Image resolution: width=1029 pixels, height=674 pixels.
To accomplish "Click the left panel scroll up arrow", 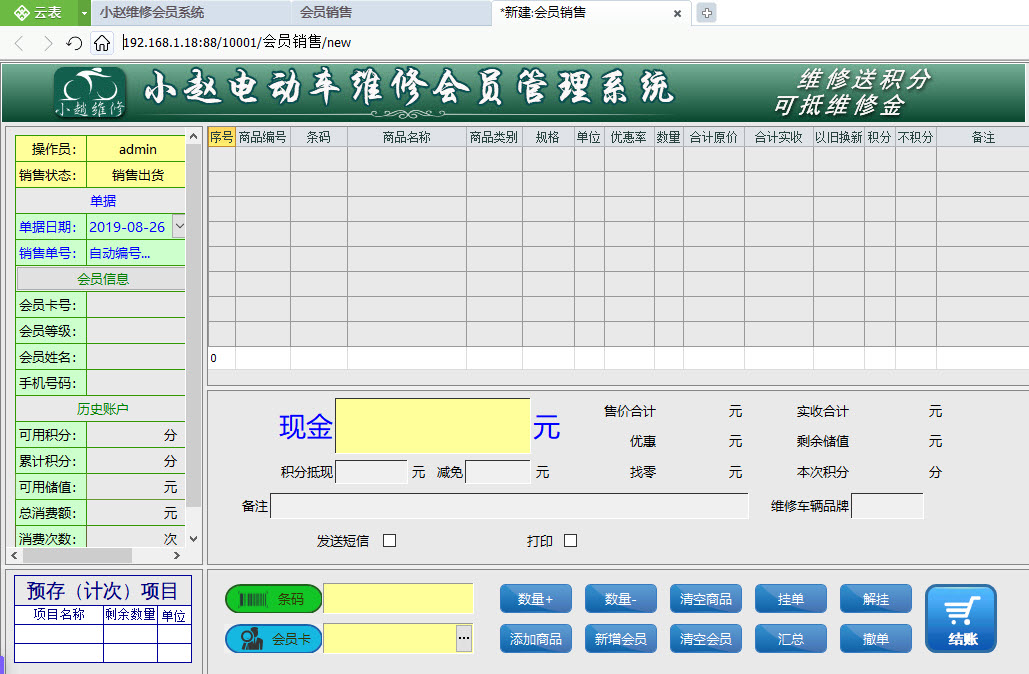I will click(194, 136).
